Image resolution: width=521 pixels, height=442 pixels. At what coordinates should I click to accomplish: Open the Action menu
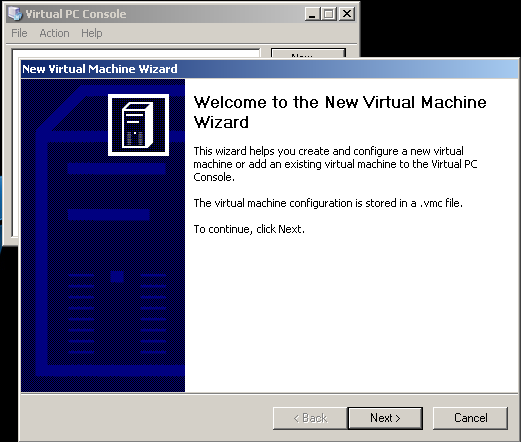(x=54, y=33)
